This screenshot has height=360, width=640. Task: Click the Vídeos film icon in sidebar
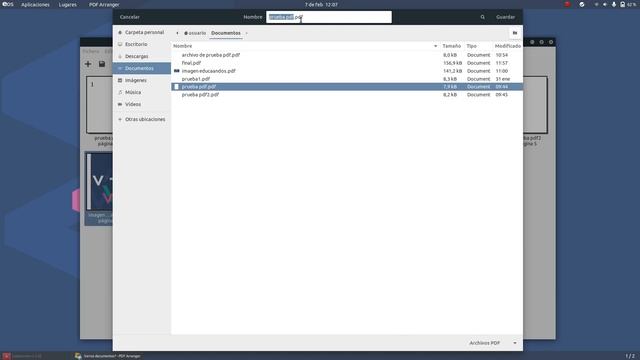[x=120, y=104]
